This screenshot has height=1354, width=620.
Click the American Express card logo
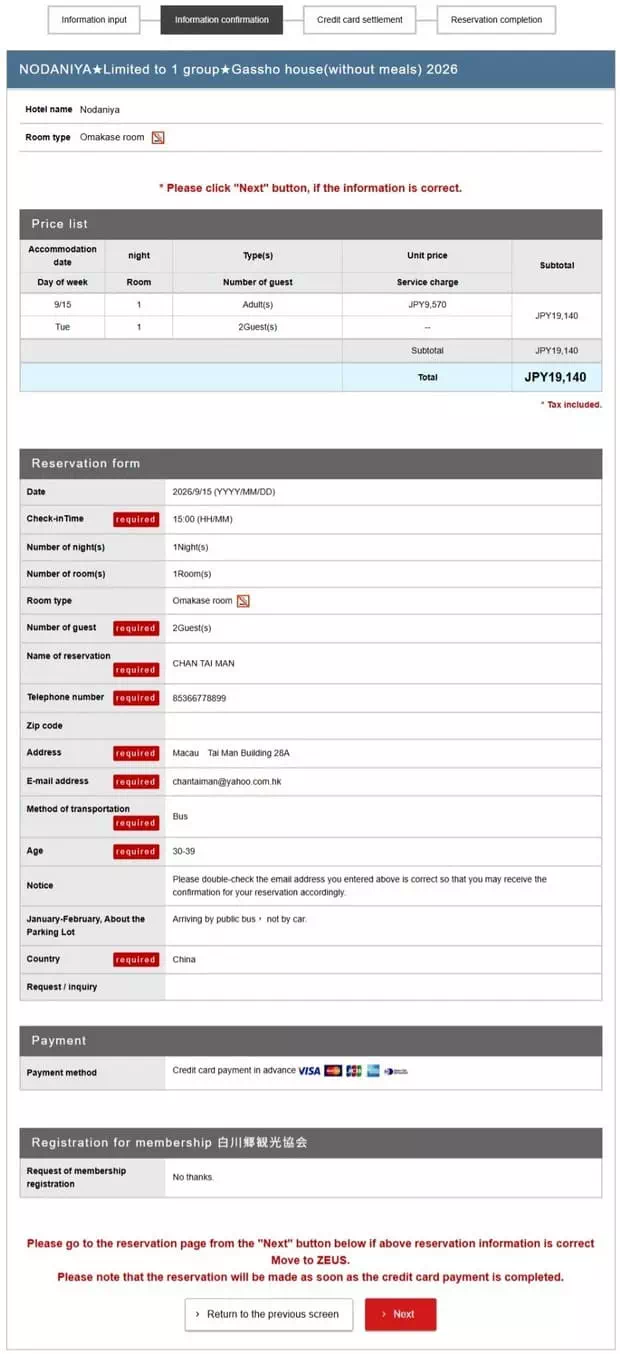[x=373, y=1071]
